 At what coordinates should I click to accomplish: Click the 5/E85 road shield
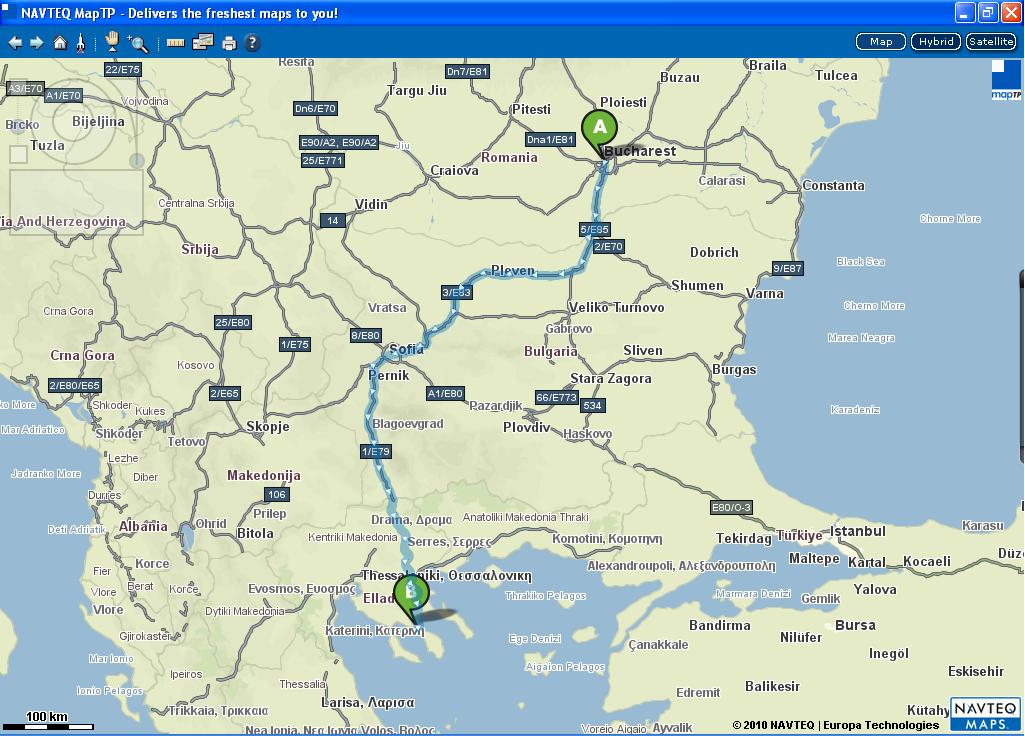594,229
